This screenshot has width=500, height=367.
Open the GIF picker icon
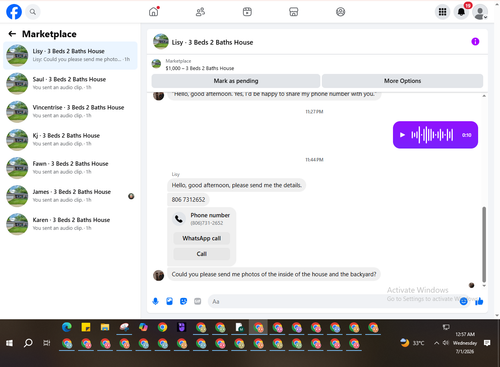coord(198,301)
